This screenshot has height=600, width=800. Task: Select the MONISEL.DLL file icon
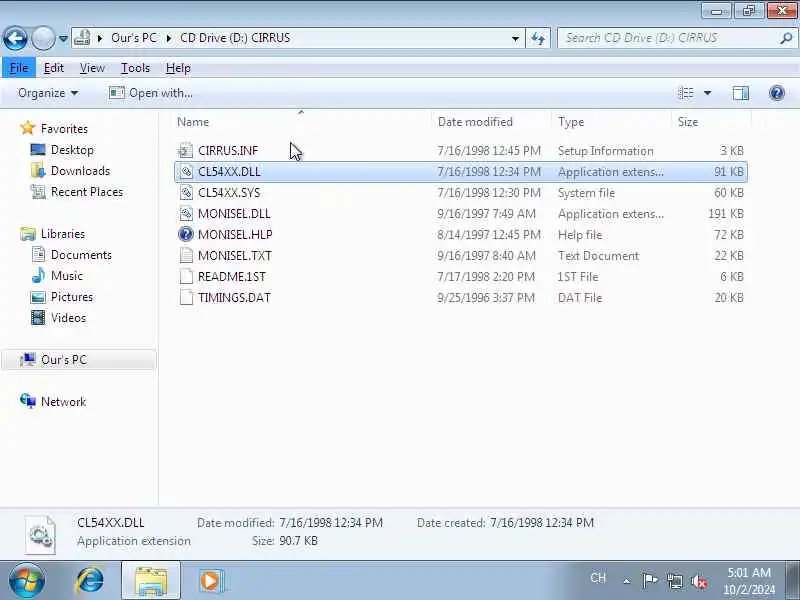(x=186, y=213)
